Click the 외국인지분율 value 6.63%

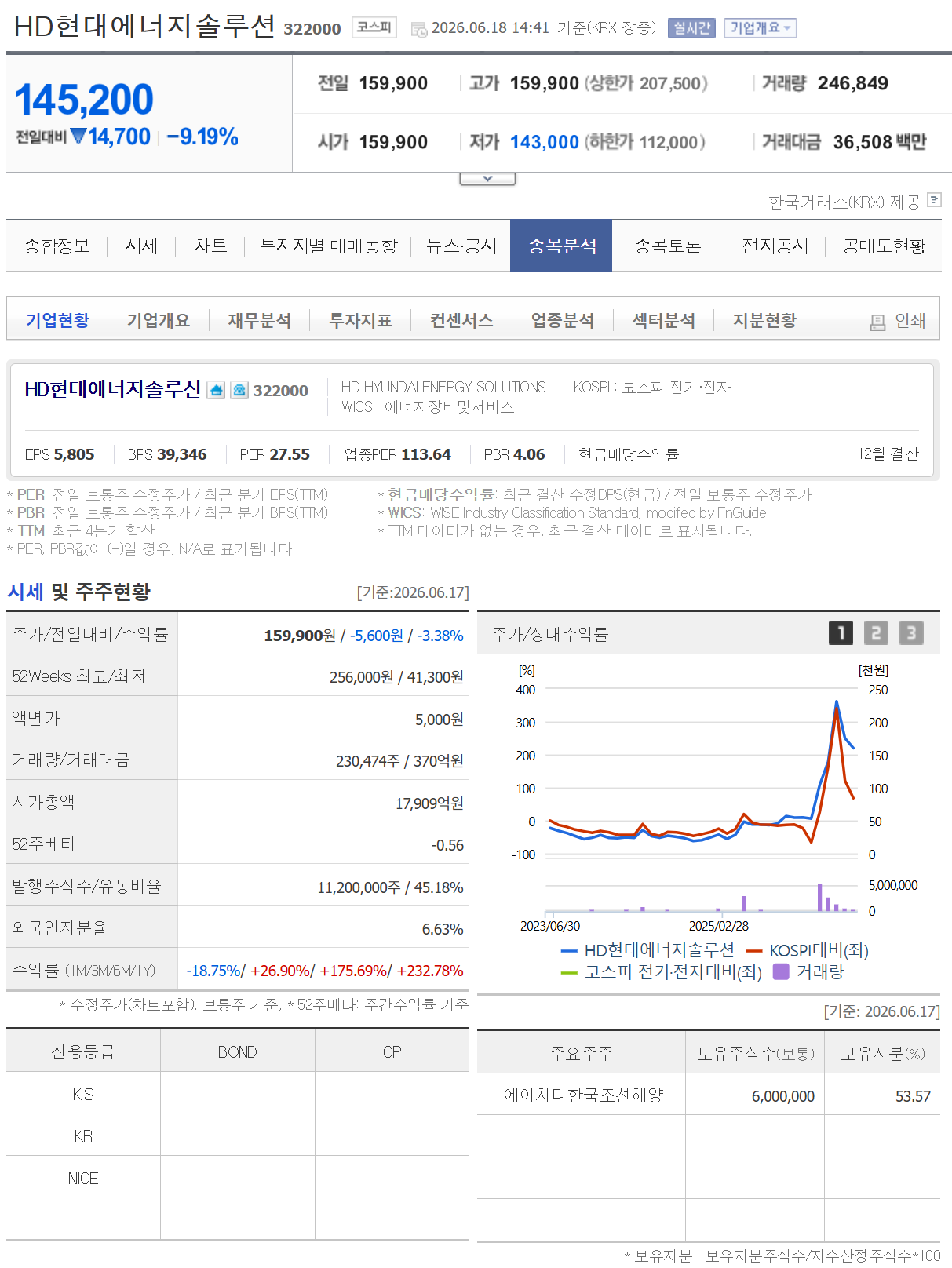click(x=443, y=929)
